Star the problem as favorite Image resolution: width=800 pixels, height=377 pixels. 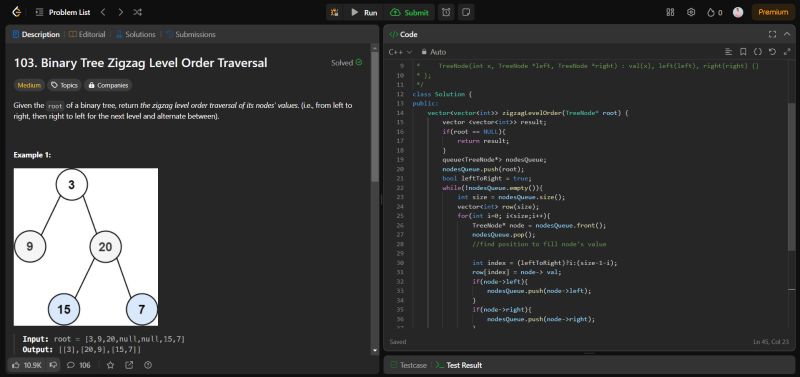coord(110,365)
